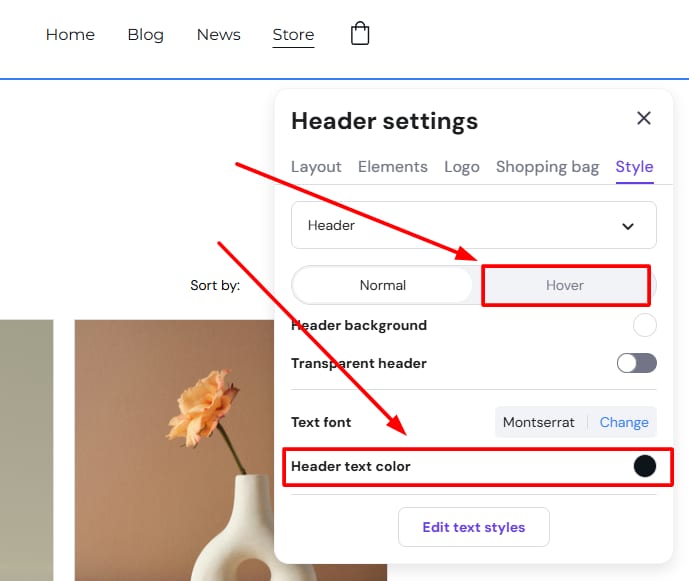Viewport: 689px width, 581px height.
Task: Close the Header settings panel
Action: pyautogui.click(x=644, y=118)
